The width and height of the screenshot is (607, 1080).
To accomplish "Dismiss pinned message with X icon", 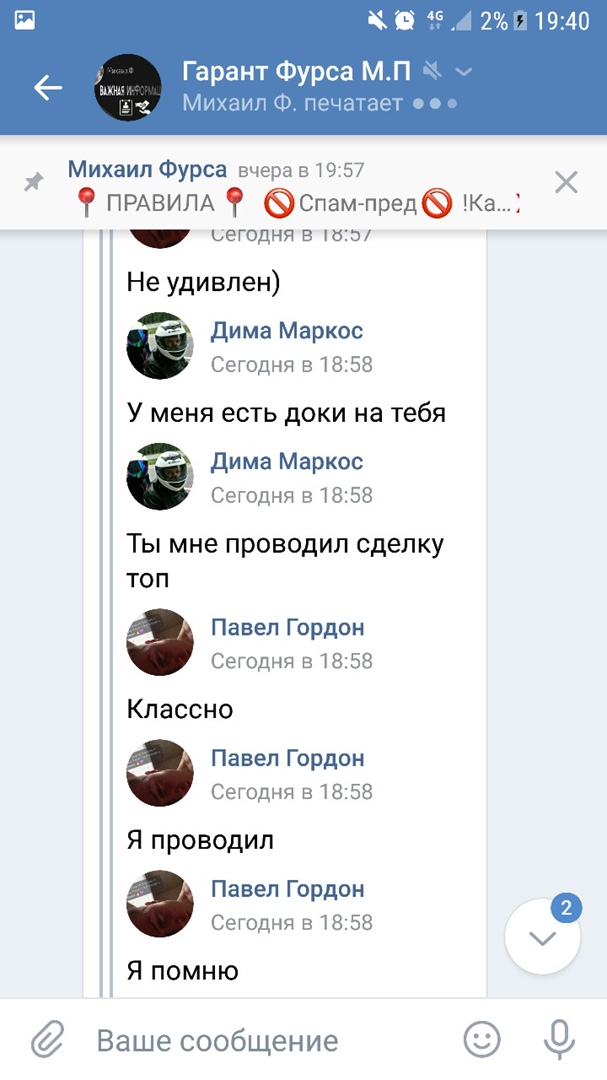I will 566,183.
